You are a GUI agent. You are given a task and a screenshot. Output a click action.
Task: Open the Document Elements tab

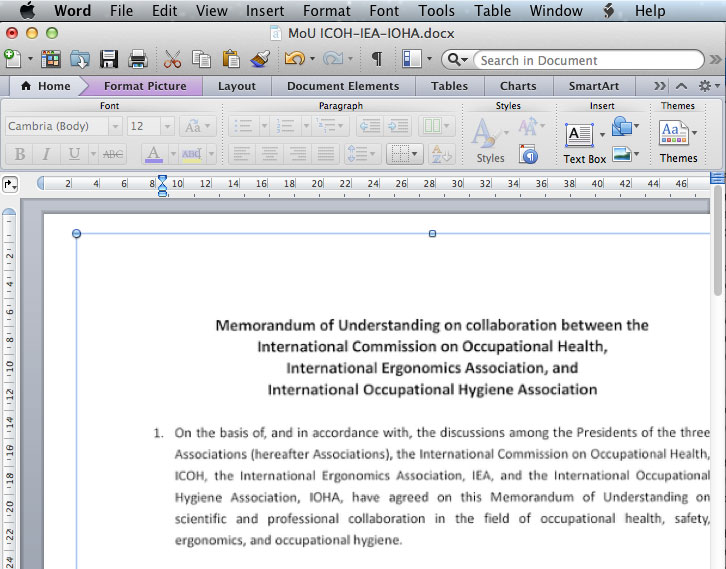343,86
